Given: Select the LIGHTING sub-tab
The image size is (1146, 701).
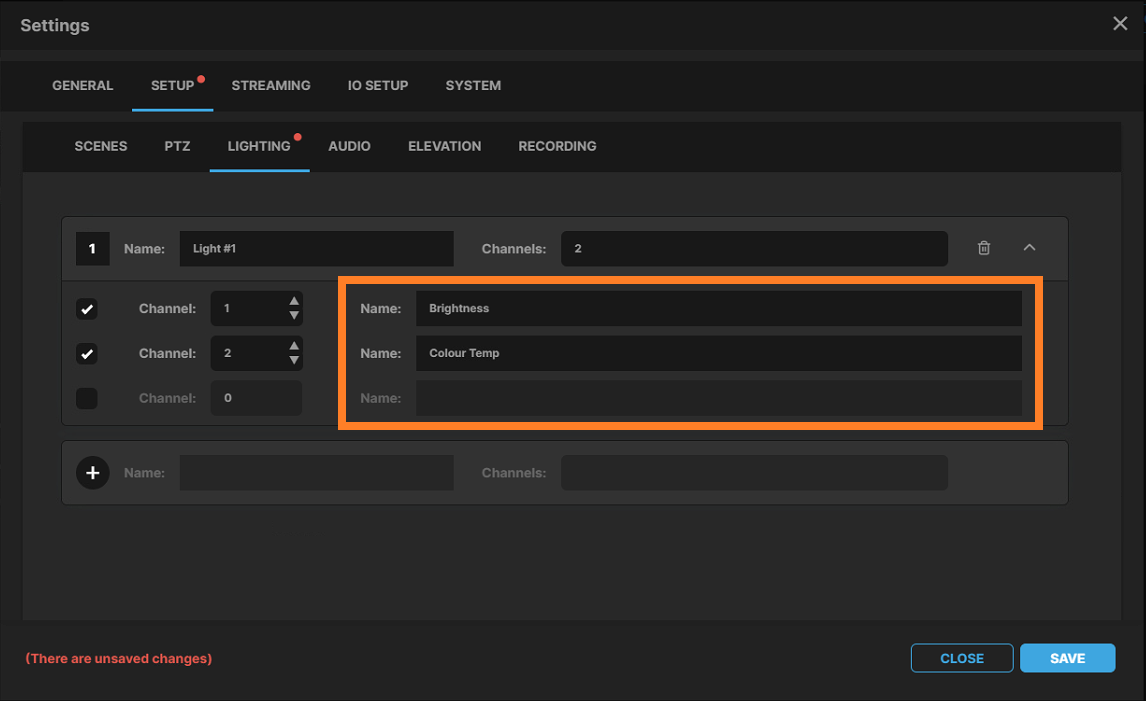Looking at the screenshot, I should (259, 146).
